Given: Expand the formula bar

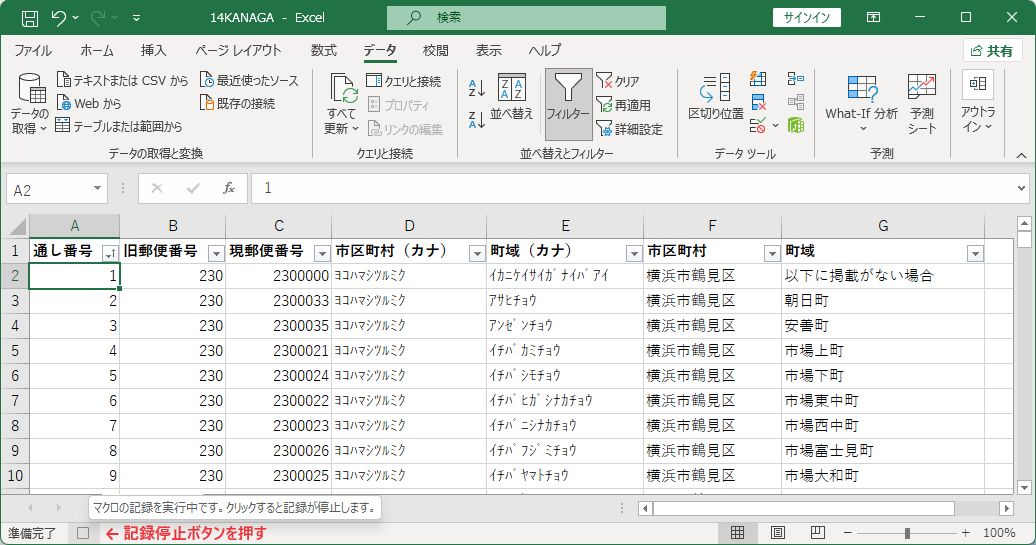Looking at the screenshot, I should tap(1021, 189).
